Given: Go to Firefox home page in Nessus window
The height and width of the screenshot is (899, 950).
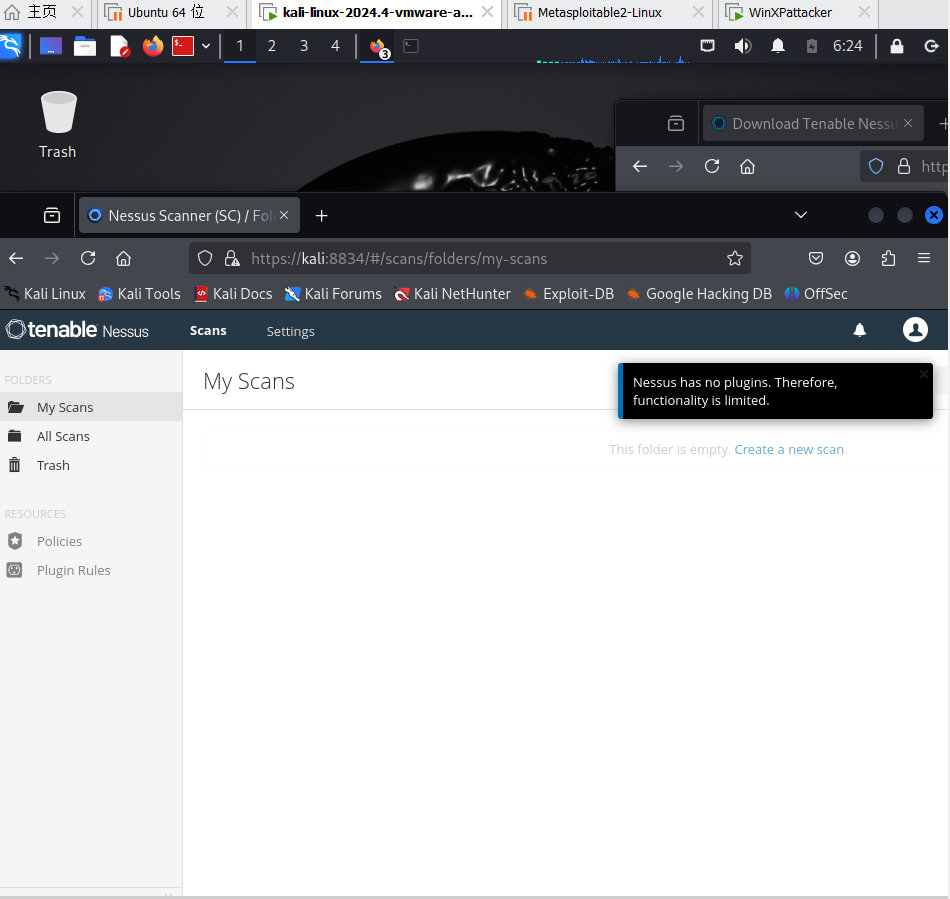Looking at the screenshot, I should (124, 259).
